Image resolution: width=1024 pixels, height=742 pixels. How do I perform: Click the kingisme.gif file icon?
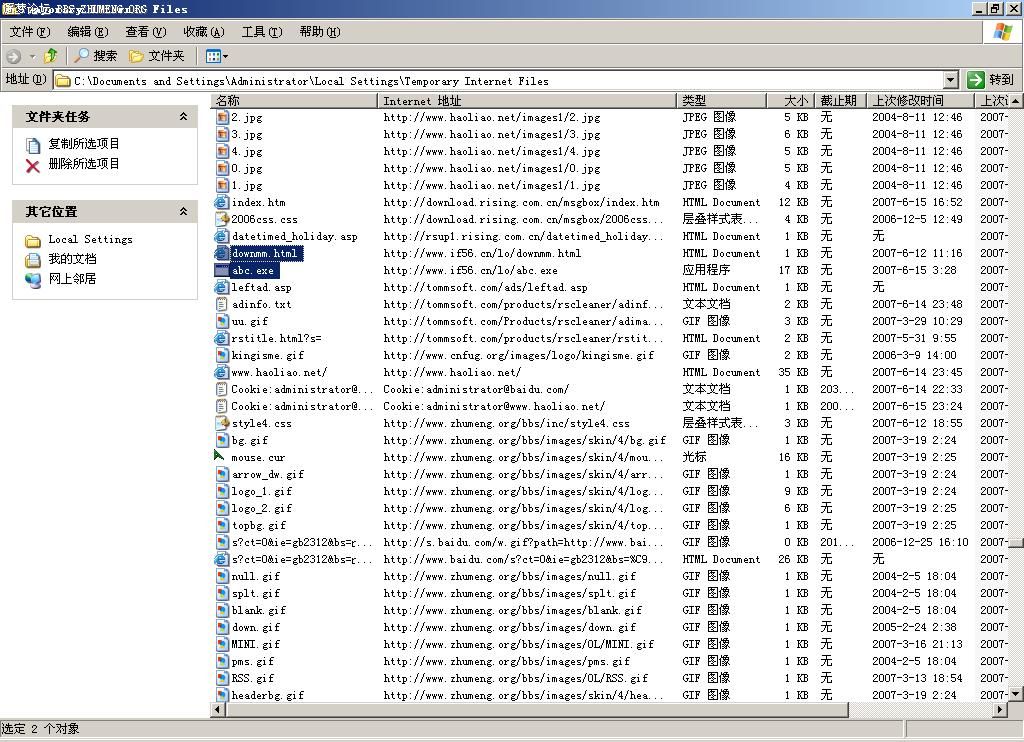coord(222,355)
